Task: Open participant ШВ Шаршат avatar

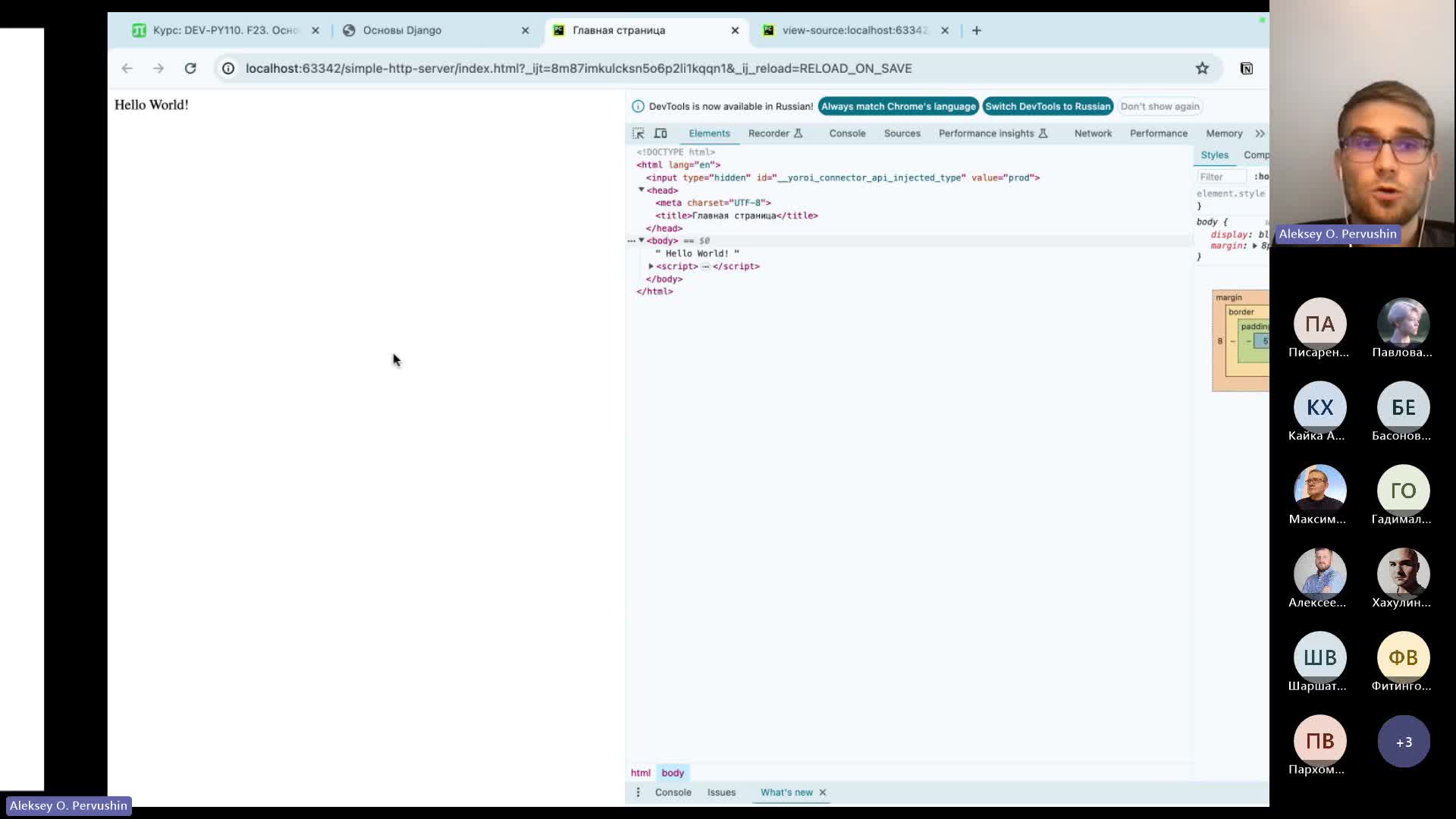Action: [x=1319, y=657]
